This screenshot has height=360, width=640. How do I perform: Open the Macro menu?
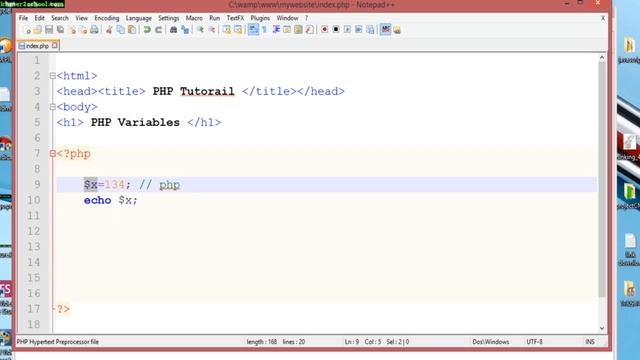click(x=194, y=18)
